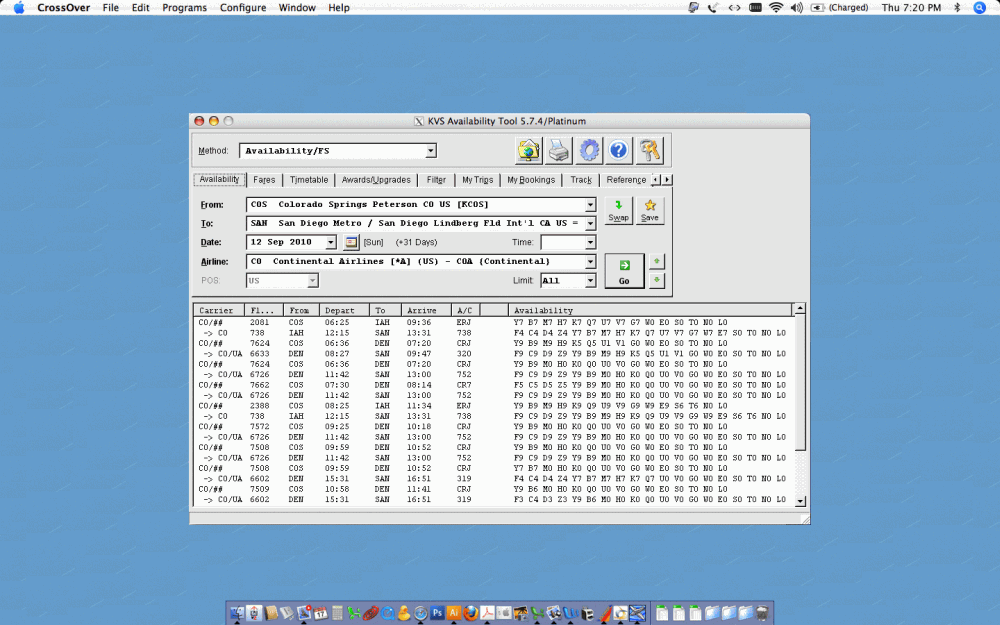This screenshot has width=1000, height=625.
Task: Select flight 6633 row to SAN
Action: 494,354
